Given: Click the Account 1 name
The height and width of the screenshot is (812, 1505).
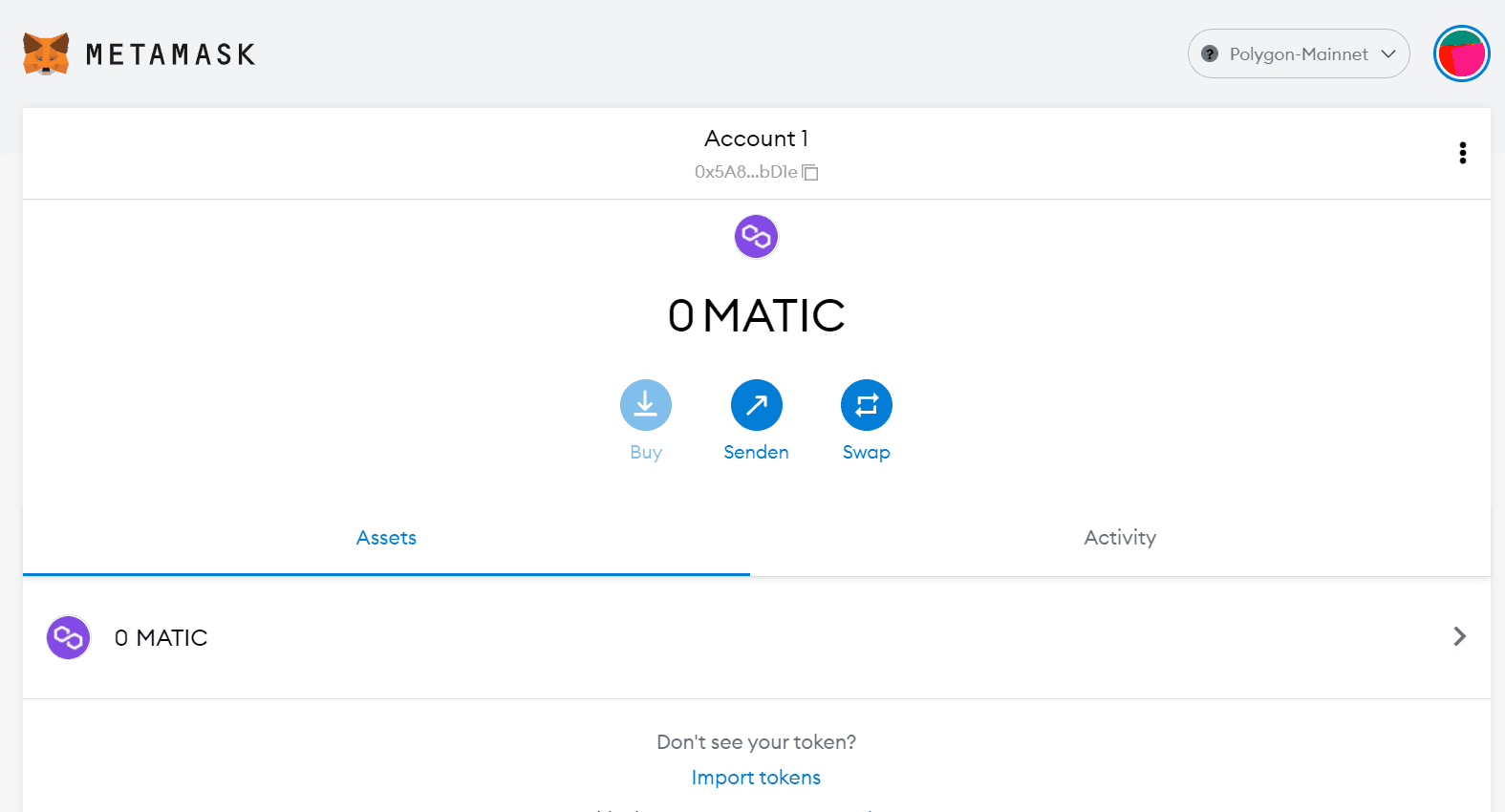Looking at the screenshot, I should point(756,139).
